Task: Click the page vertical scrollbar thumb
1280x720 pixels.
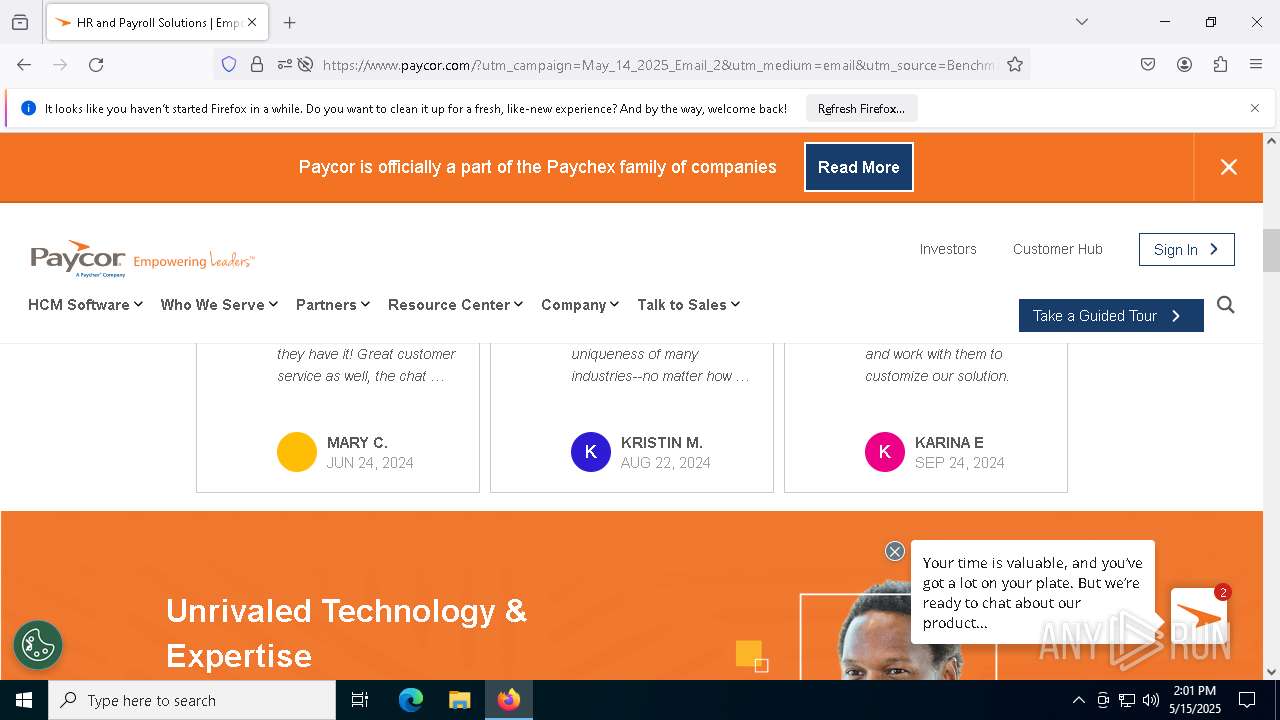Action: click(1271, 250)
